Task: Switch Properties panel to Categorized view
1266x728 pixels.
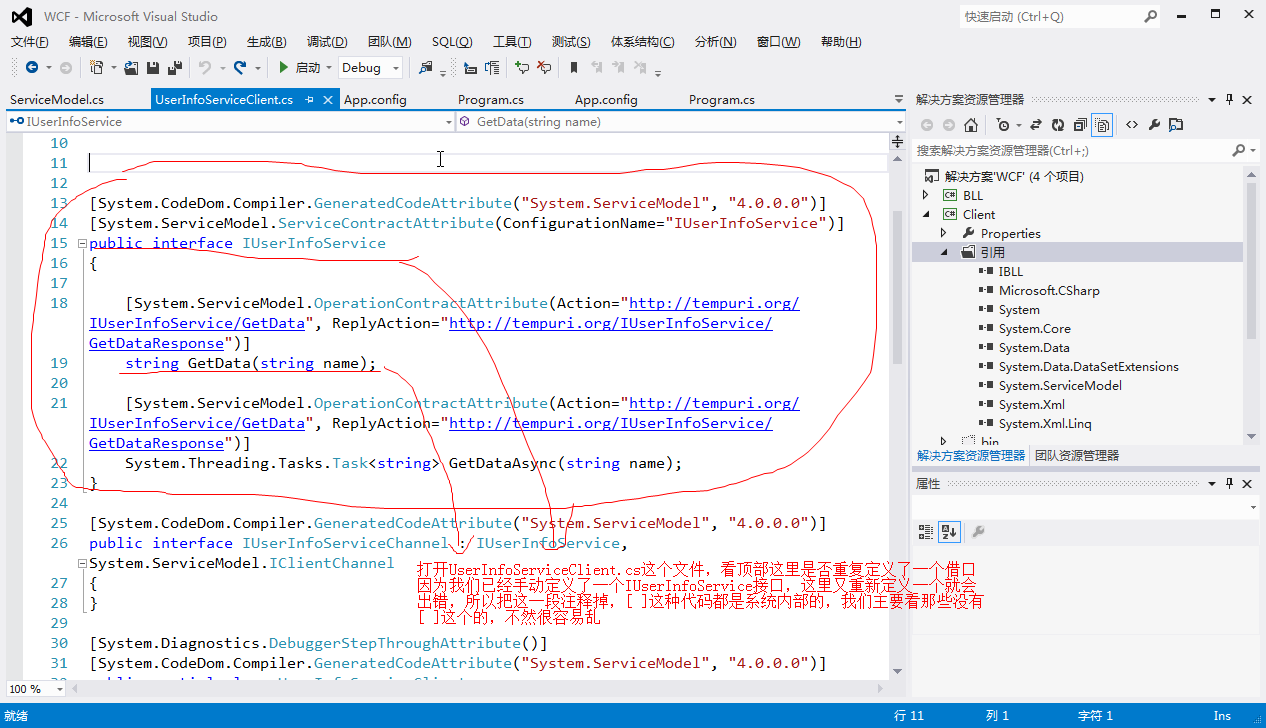Action: click(926, 531)
